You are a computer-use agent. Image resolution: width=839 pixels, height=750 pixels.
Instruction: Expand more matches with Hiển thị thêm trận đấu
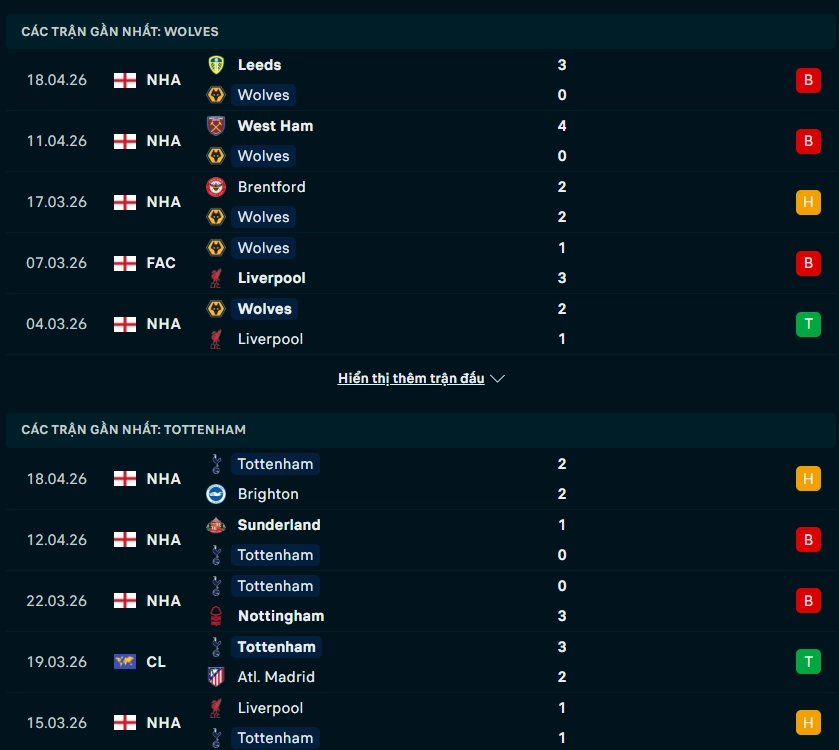[411, 379]
